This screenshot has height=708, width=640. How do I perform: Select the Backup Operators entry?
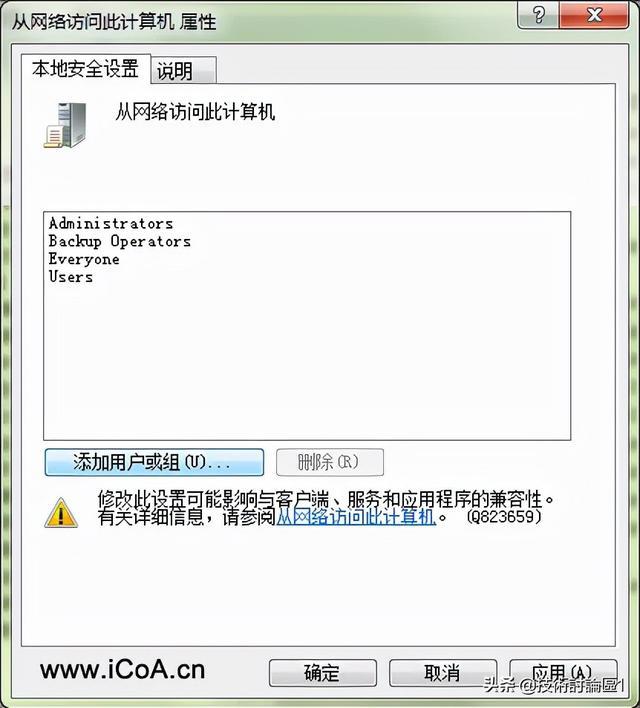(x=120, y=241)
